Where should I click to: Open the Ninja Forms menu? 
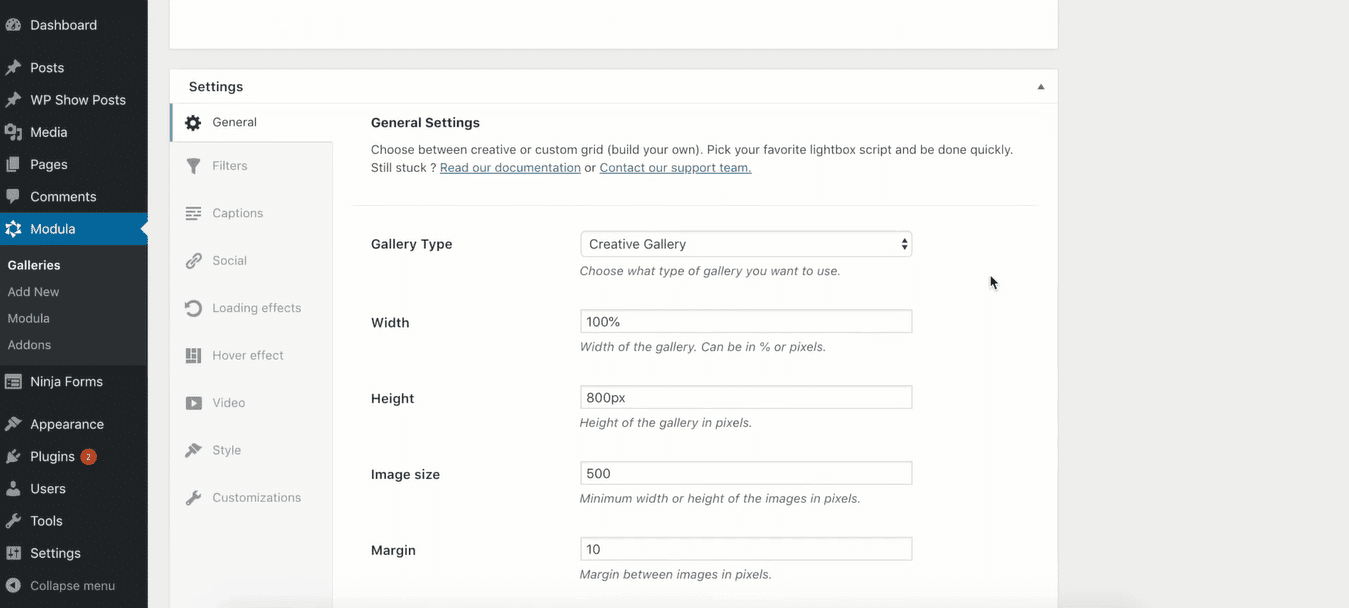[66, 381]
